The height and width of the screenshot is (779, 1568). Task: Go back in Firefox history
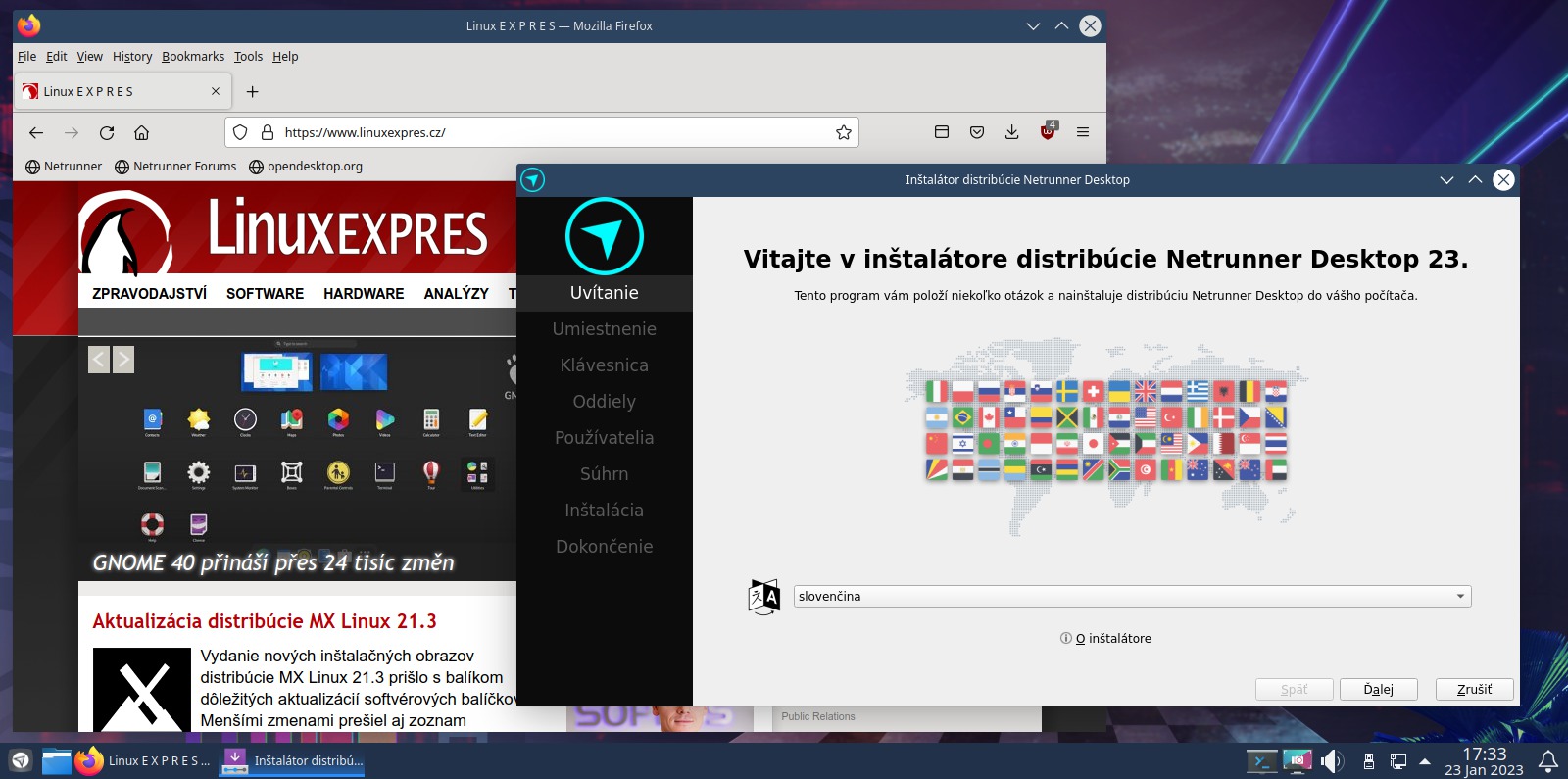tap(36, 132)
